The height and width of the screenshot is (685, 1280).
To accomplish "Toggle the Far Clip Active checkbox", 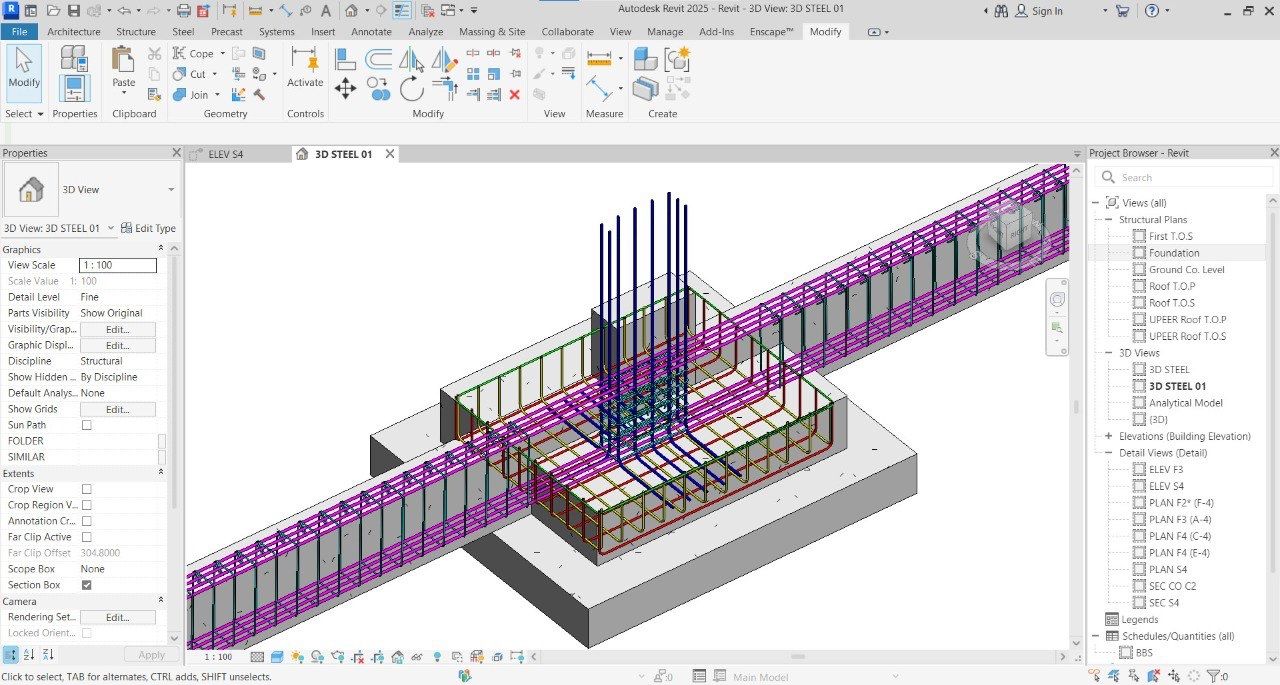I will pos(87,537).
